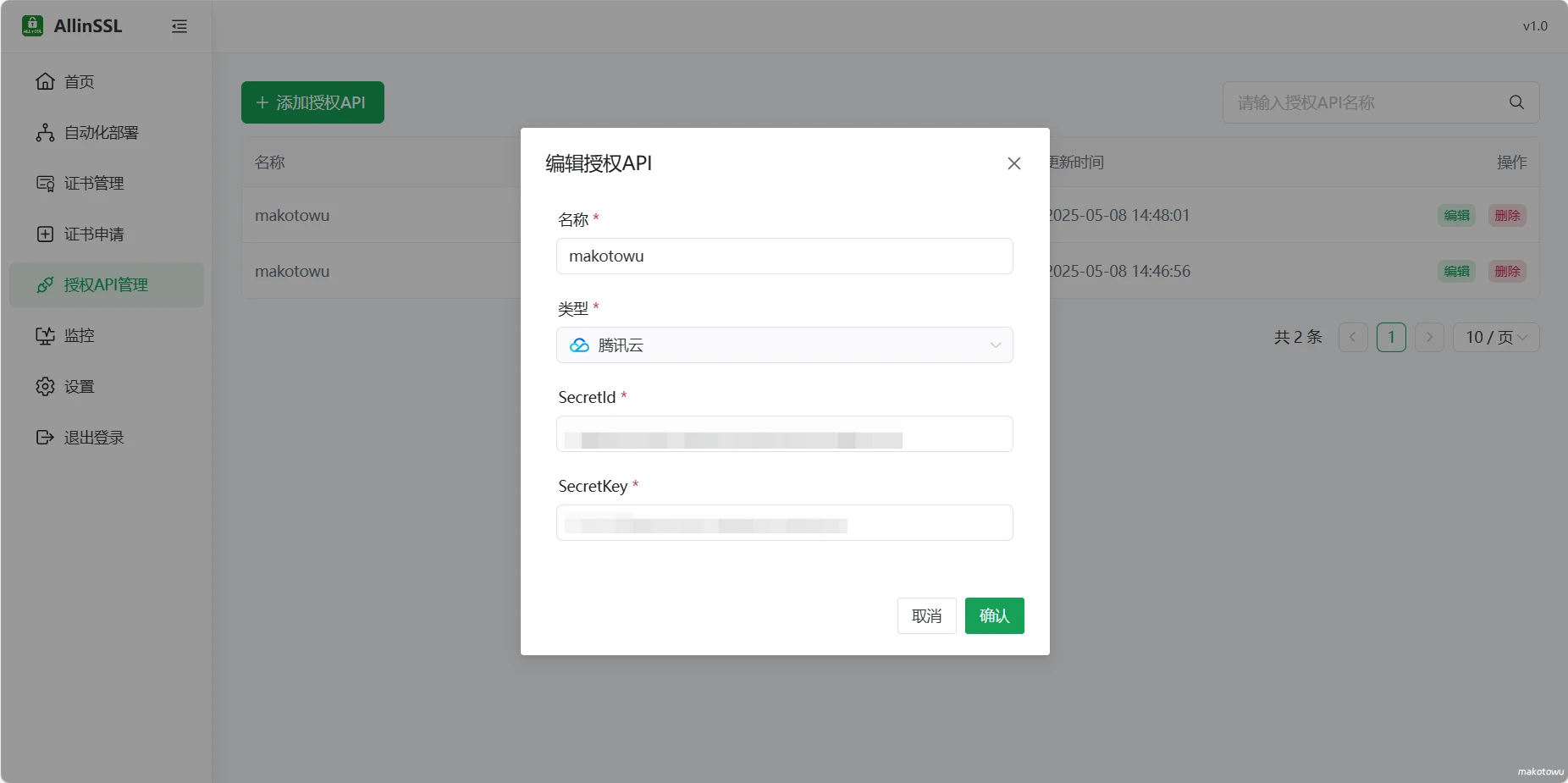Open the 类型 dropdown showing 腾讯云
The image size is (1568, 783).
[784, 345]
